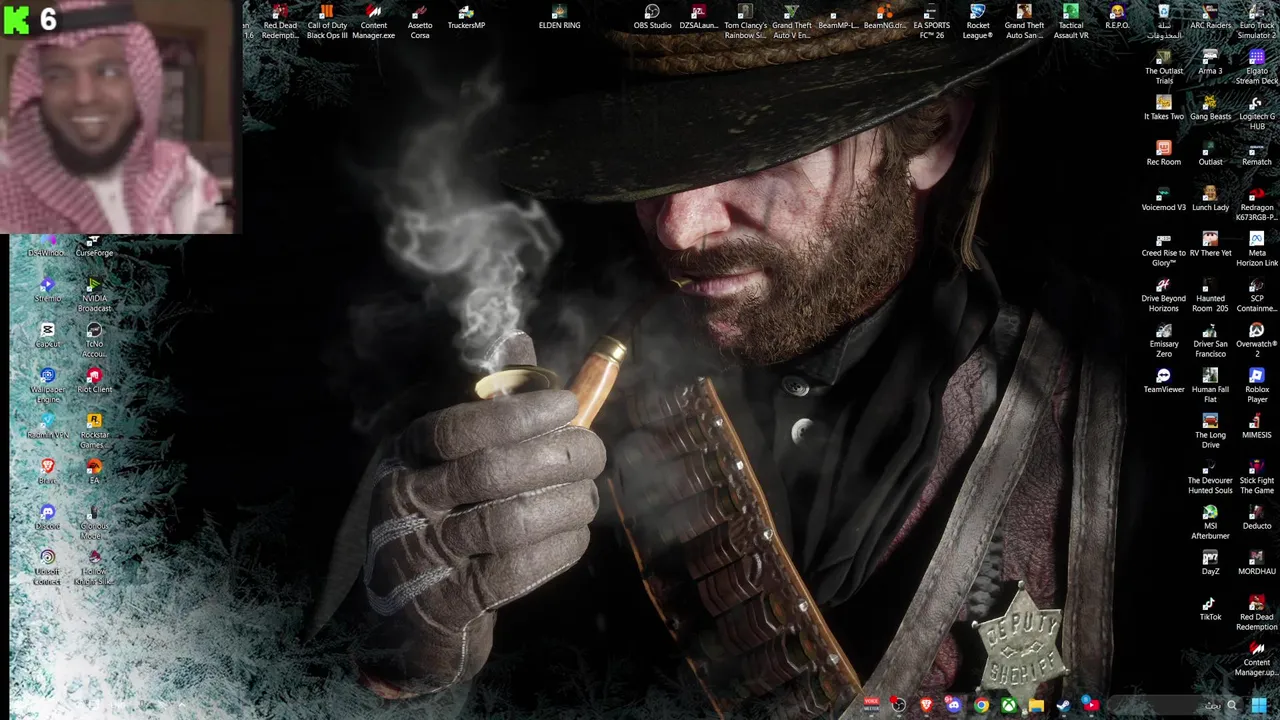Select The Long Drive desktop icon
This screenshot has width=1280, height=720.
tap(1210, 431)
